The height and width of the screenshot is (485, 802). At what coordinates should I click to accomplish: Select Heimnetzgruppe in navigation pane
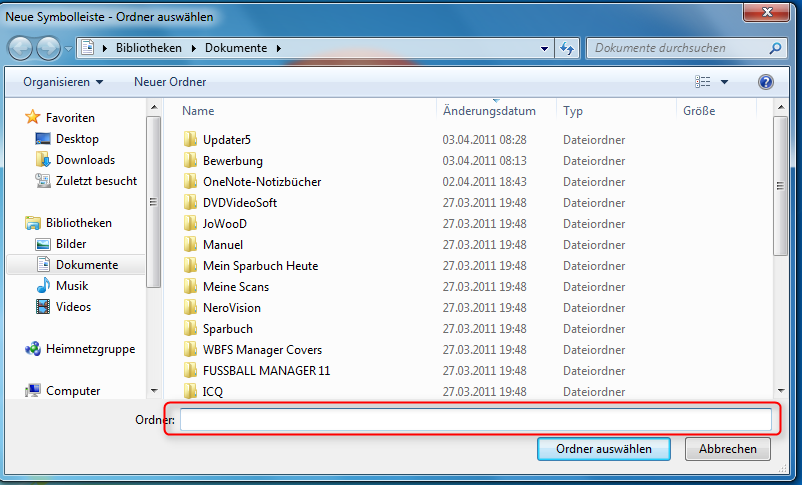coord(91,348)
